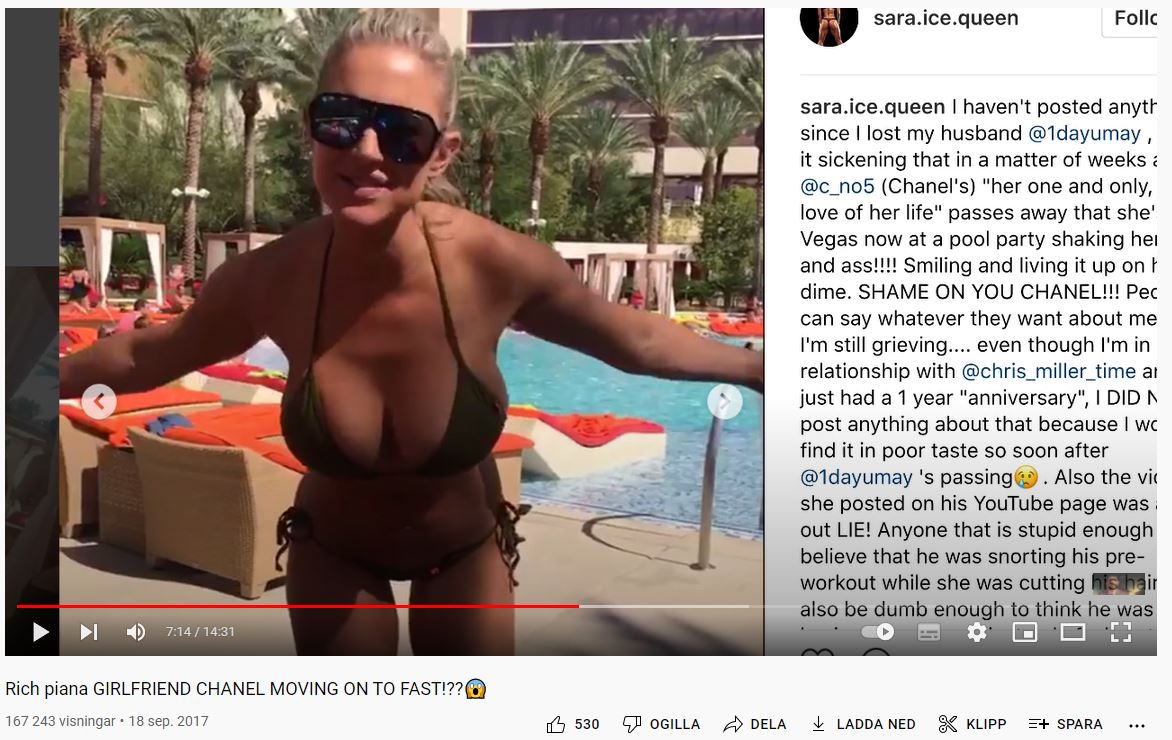Open video settings gear
Image resolution: width=1172 pixels, height=740 pixels.
976,632
